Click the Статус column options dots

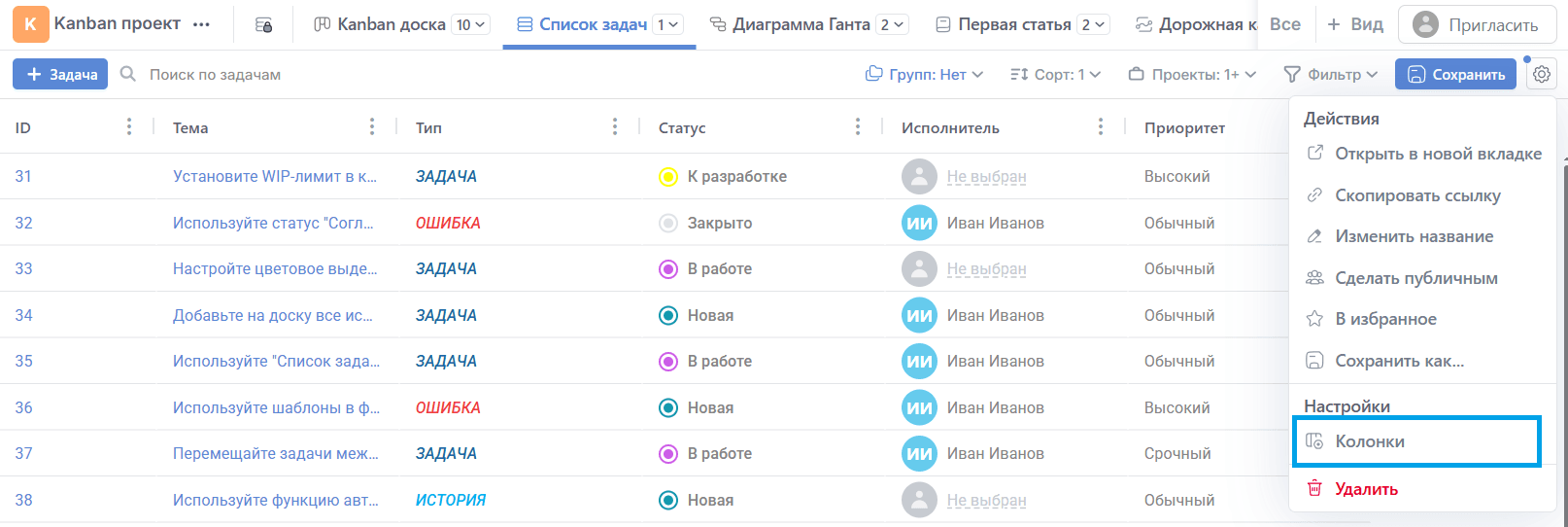click(x=858, y=126)
